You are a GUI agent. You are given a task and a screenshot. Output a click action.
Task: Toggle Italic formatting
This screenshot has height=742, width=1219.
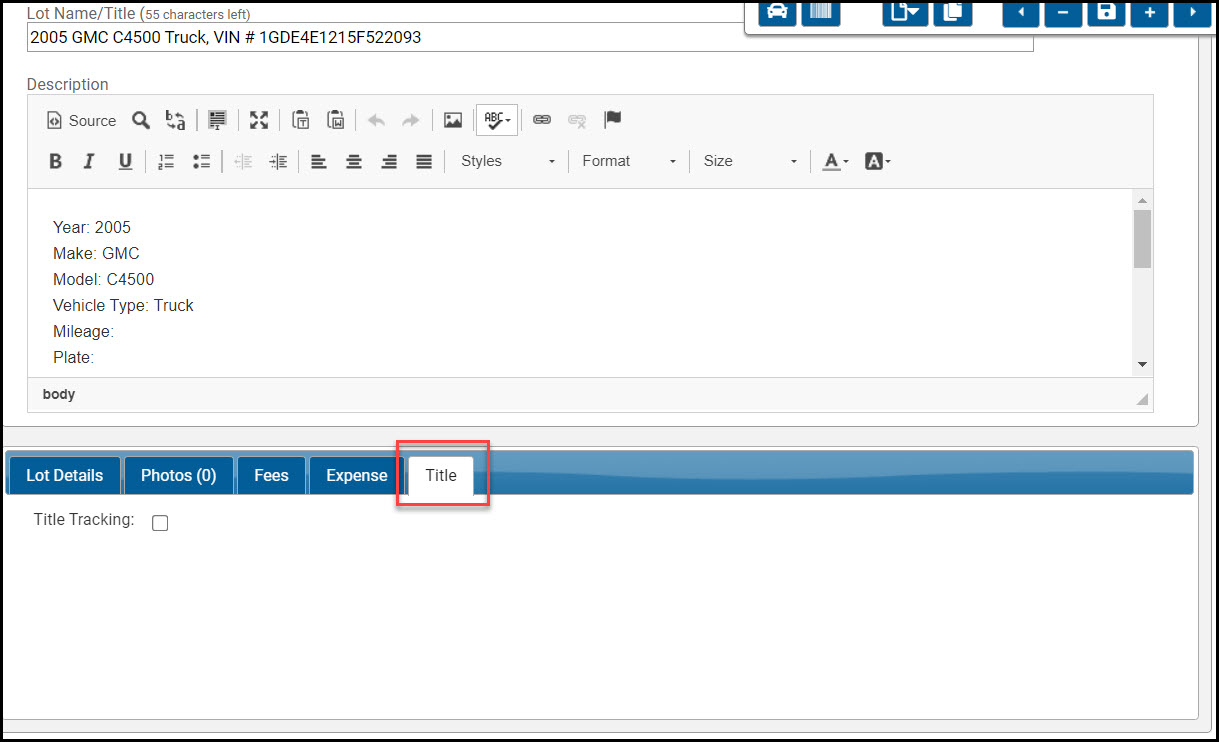[x=89, y=161]
